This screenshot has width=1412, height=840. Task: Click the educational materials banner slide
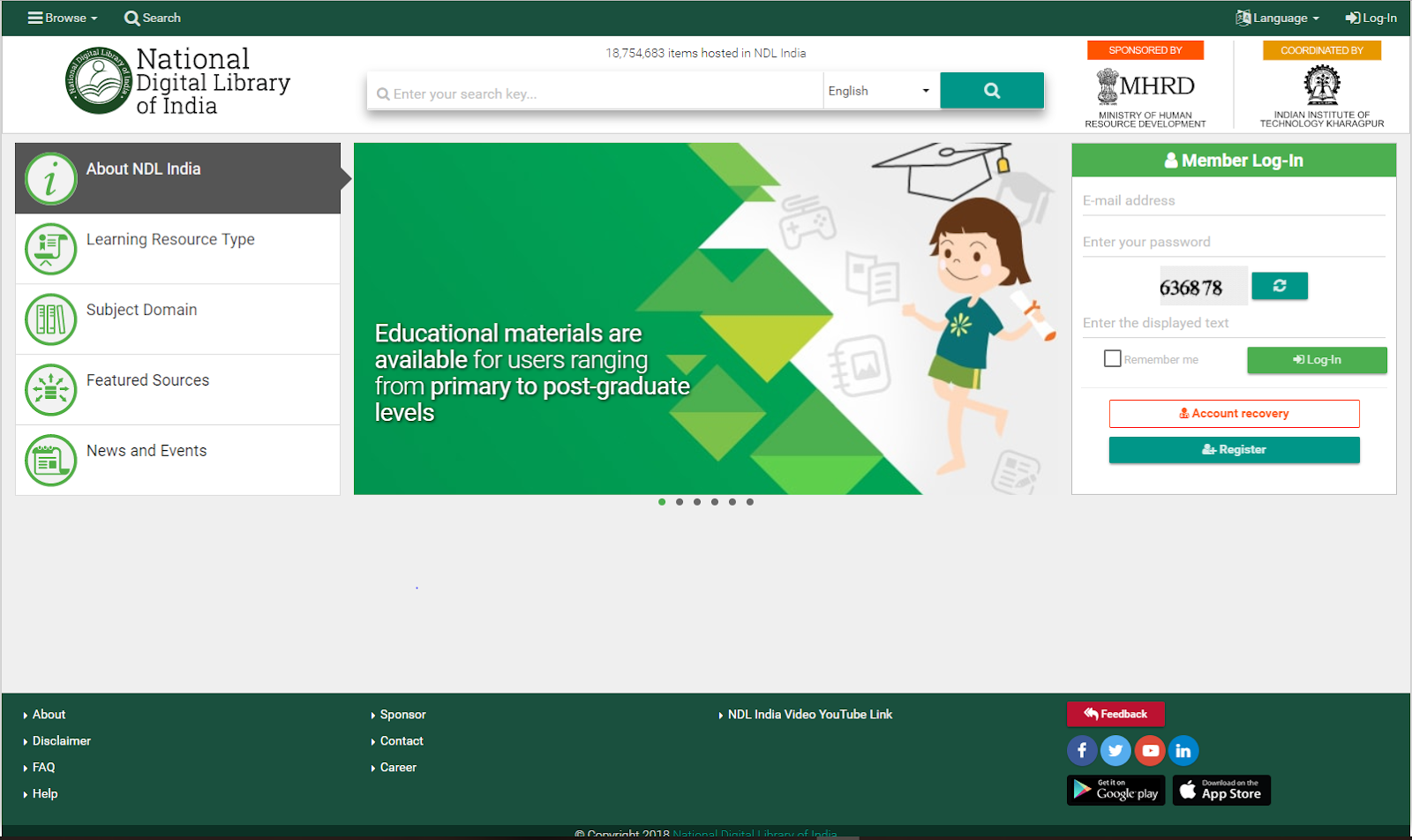706,319
